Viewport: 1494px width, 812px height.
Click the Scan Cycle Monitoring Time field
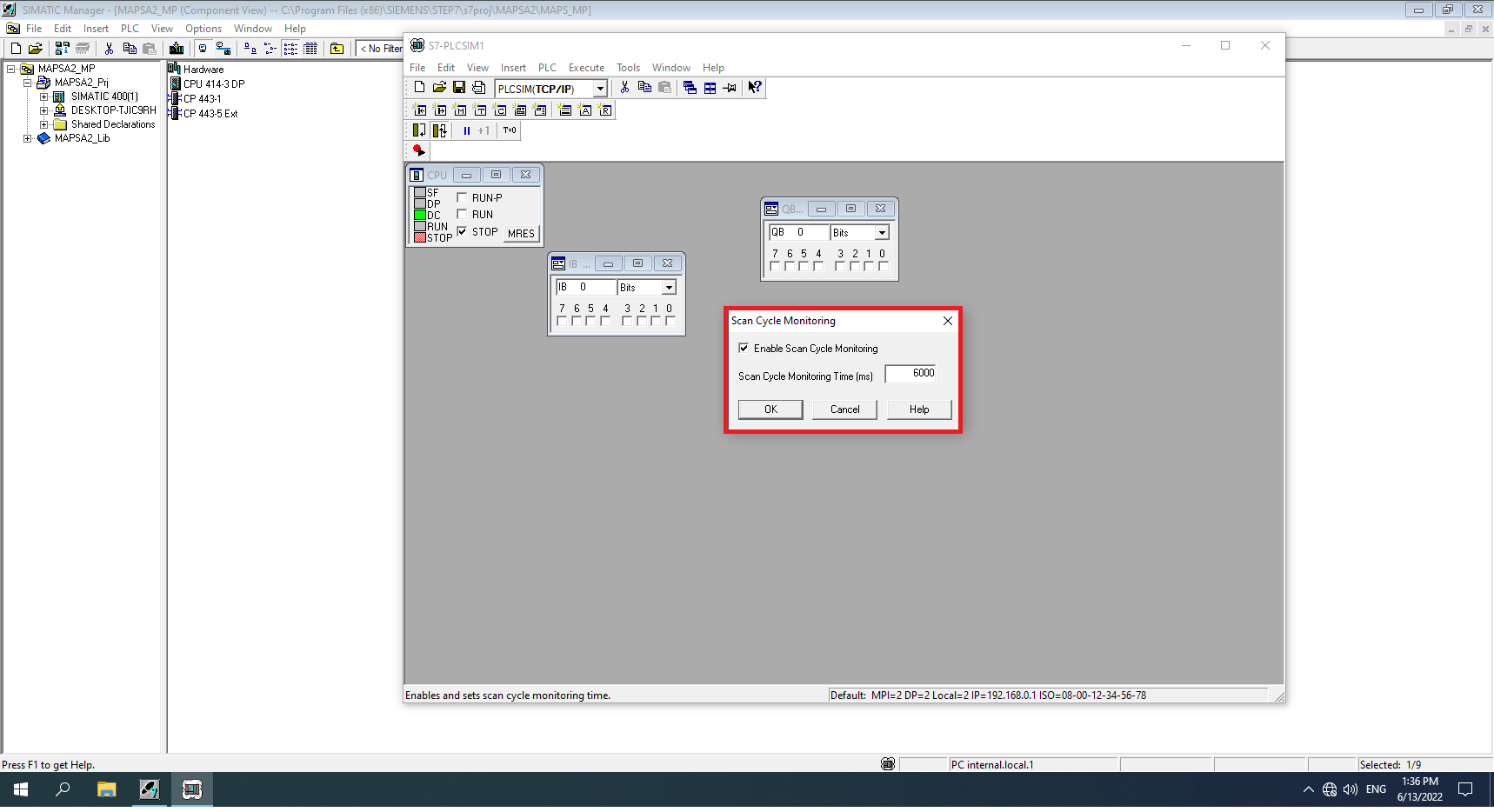pos(910,374)
